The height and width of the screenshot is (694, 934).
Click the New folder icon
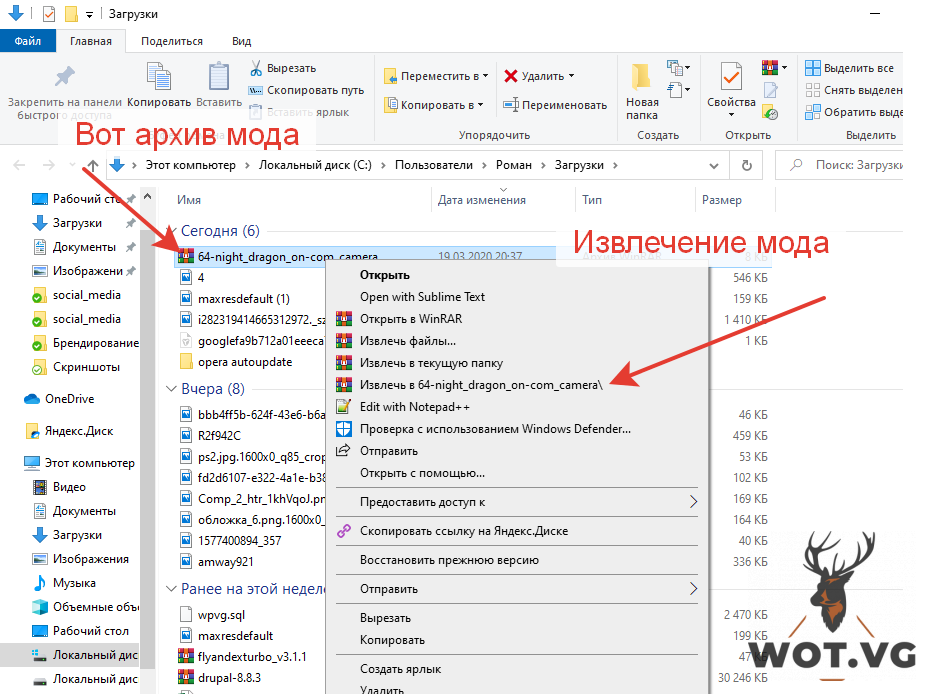642,76
